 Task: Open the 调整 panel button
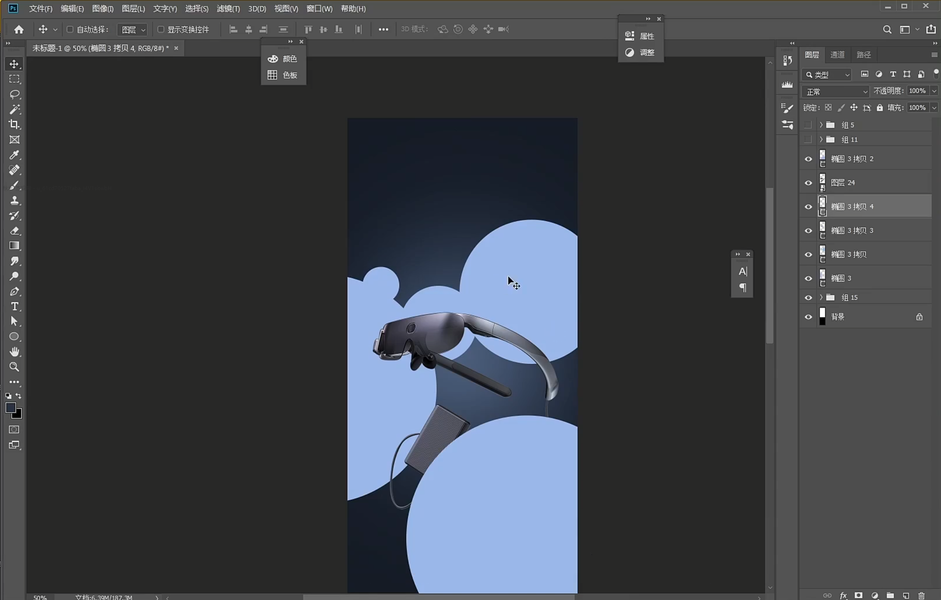click(x=640, y=52)
